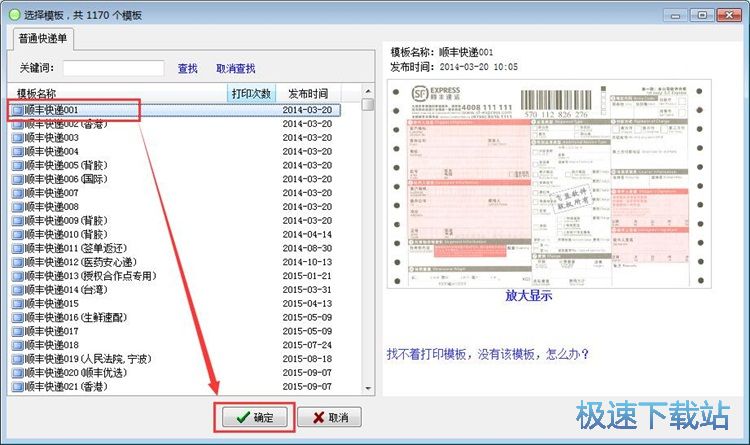This screenshot has width=750, height=445.
Task: Select the 顺丰快递016 (生鲜速配) row name
Action: pyautogui.click(x=76, y=318)
